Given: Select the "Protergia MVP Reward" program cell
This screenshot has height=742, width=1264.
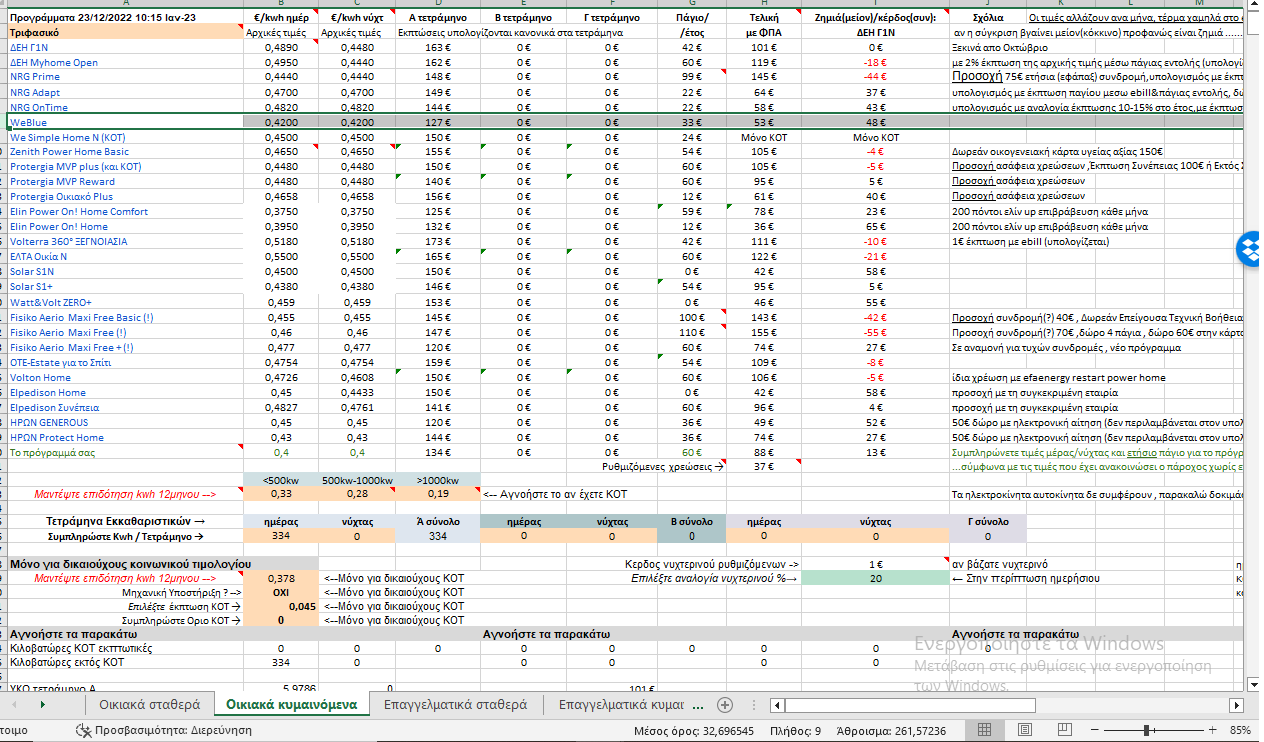Looking at the screenshot, I should [x=125, y=181].
